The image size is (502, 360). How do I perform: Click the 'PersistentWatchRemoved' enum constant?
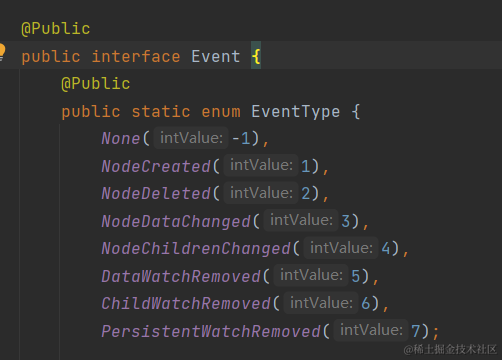tap(211, 331)
